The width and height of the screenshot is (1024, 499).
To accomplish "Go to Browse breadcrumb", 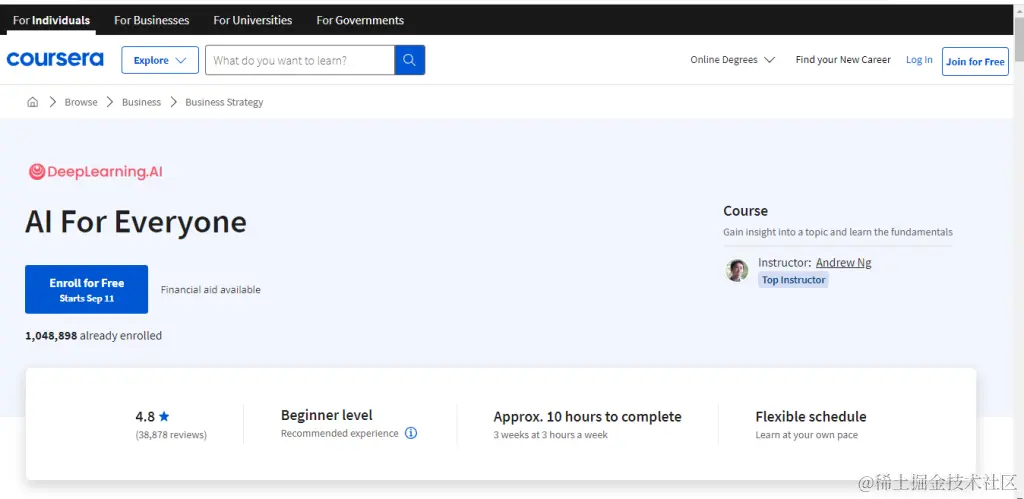I will click(x=81, y=102).
